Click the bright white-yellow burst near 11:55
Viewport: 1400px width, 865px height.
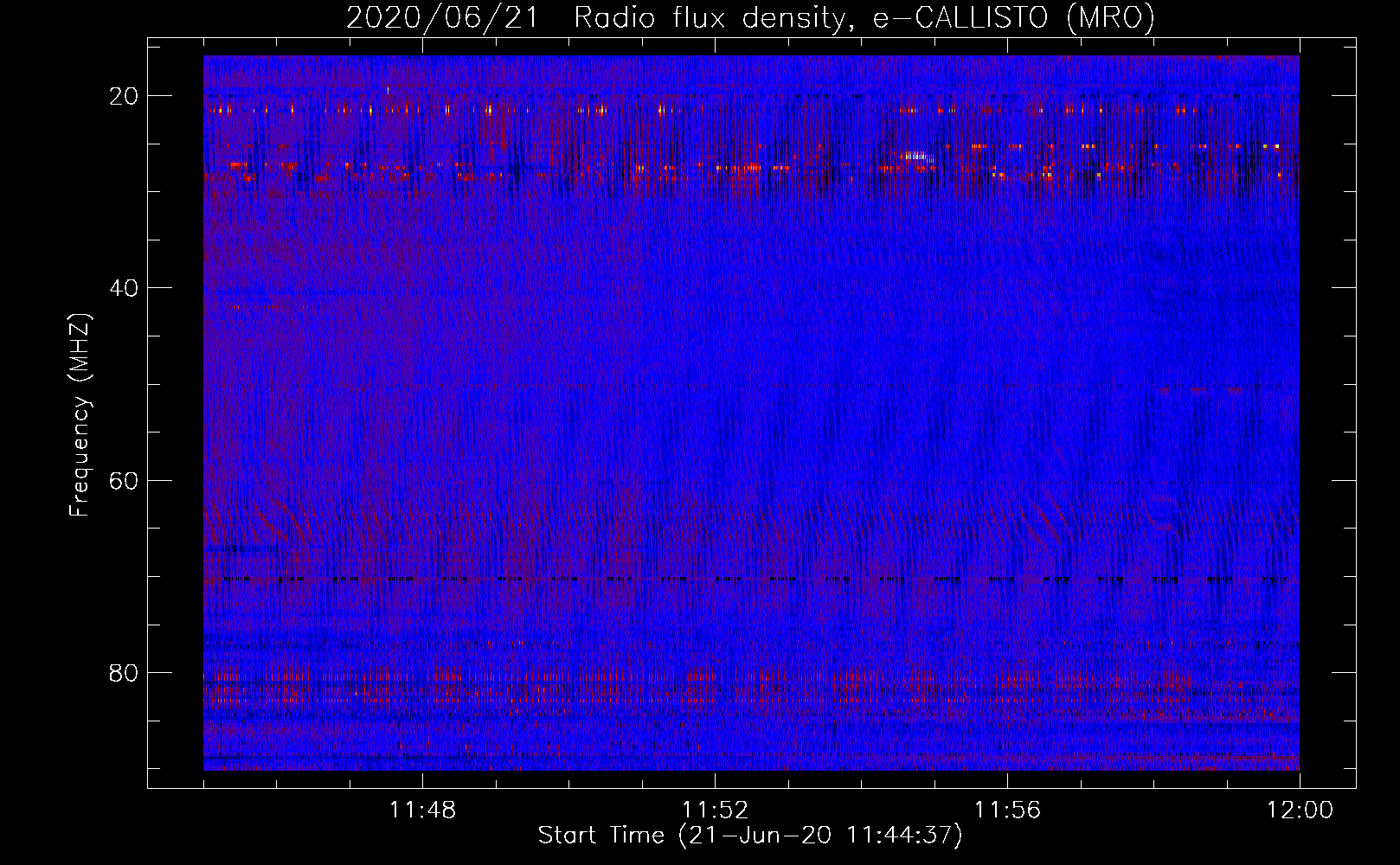pos(916,157)
